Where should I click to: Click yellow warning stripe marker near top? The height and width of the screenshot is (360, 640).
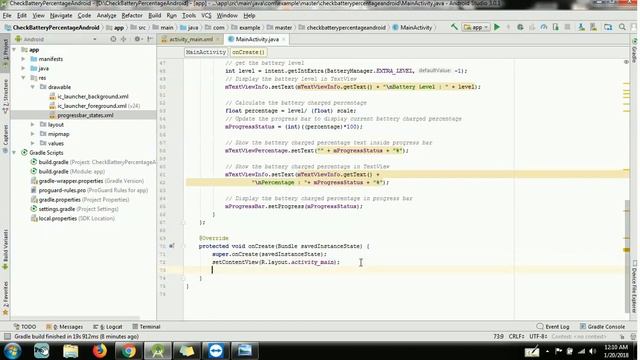[x=627, y=84]
